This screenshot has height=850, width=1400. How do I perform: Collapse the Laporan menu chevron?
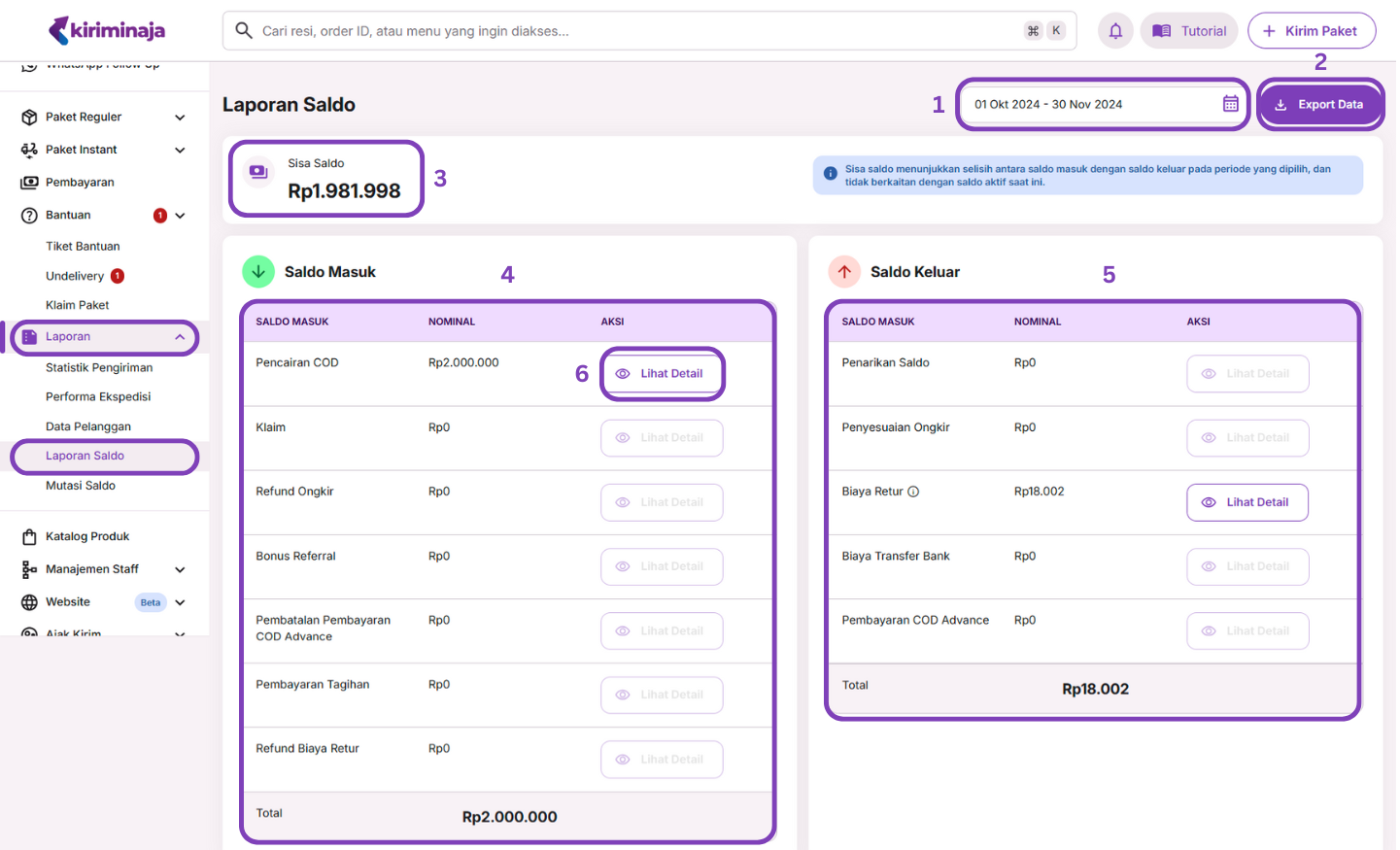click(x=180, y=337)
